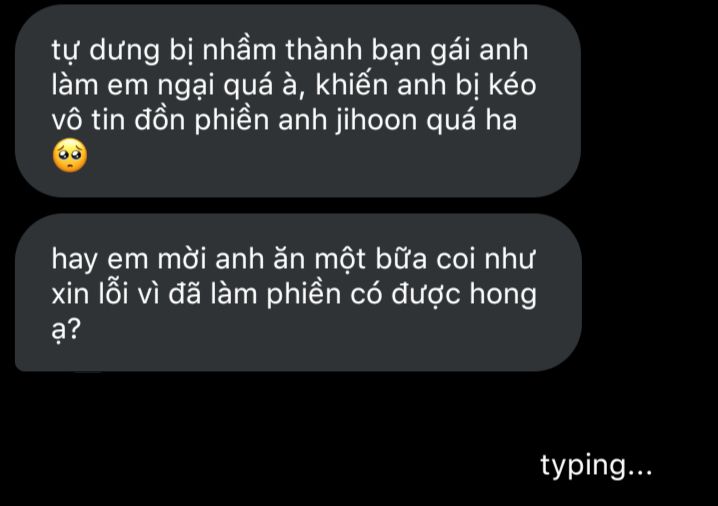Click the line starting 'làm em ngại'
Image resolution: width=718 pixels, height=506 pixels.
294,86
